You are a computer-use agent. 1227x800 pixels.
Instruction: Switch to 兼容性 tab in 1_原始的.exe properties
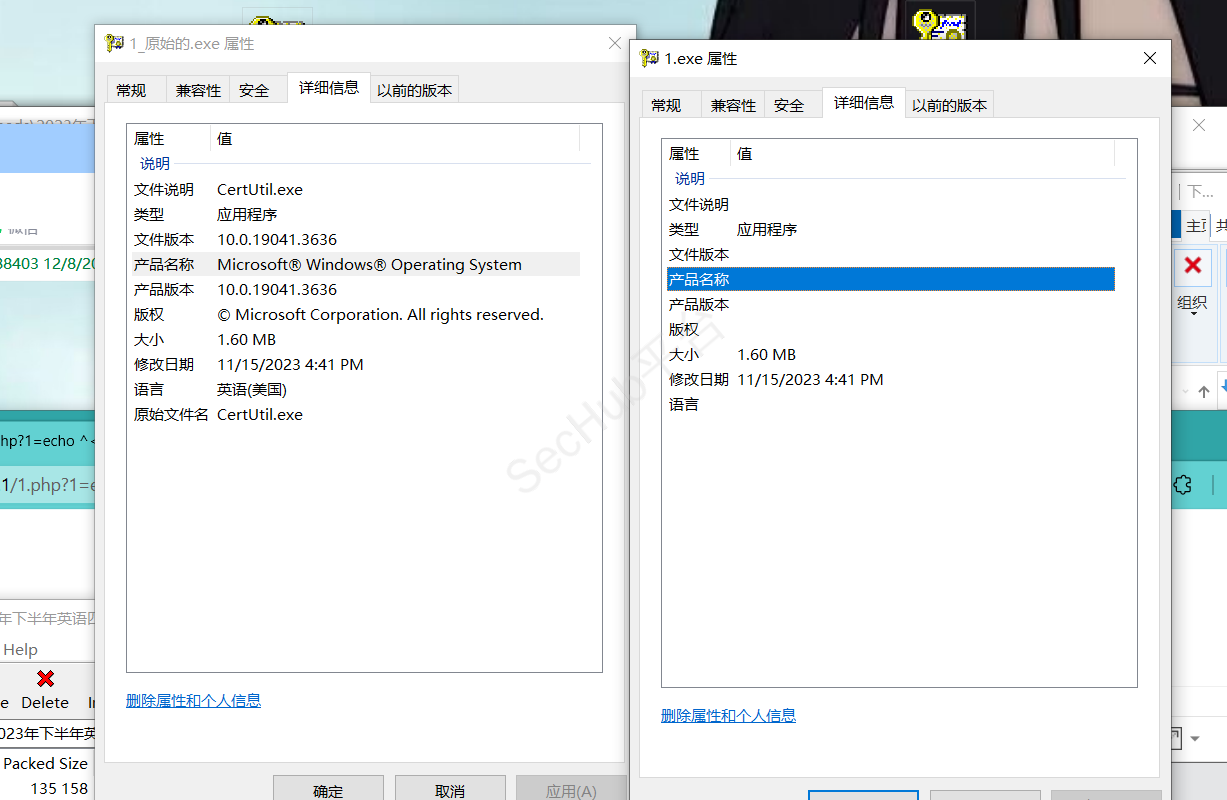pyautogui.click(x=198, y=90)
